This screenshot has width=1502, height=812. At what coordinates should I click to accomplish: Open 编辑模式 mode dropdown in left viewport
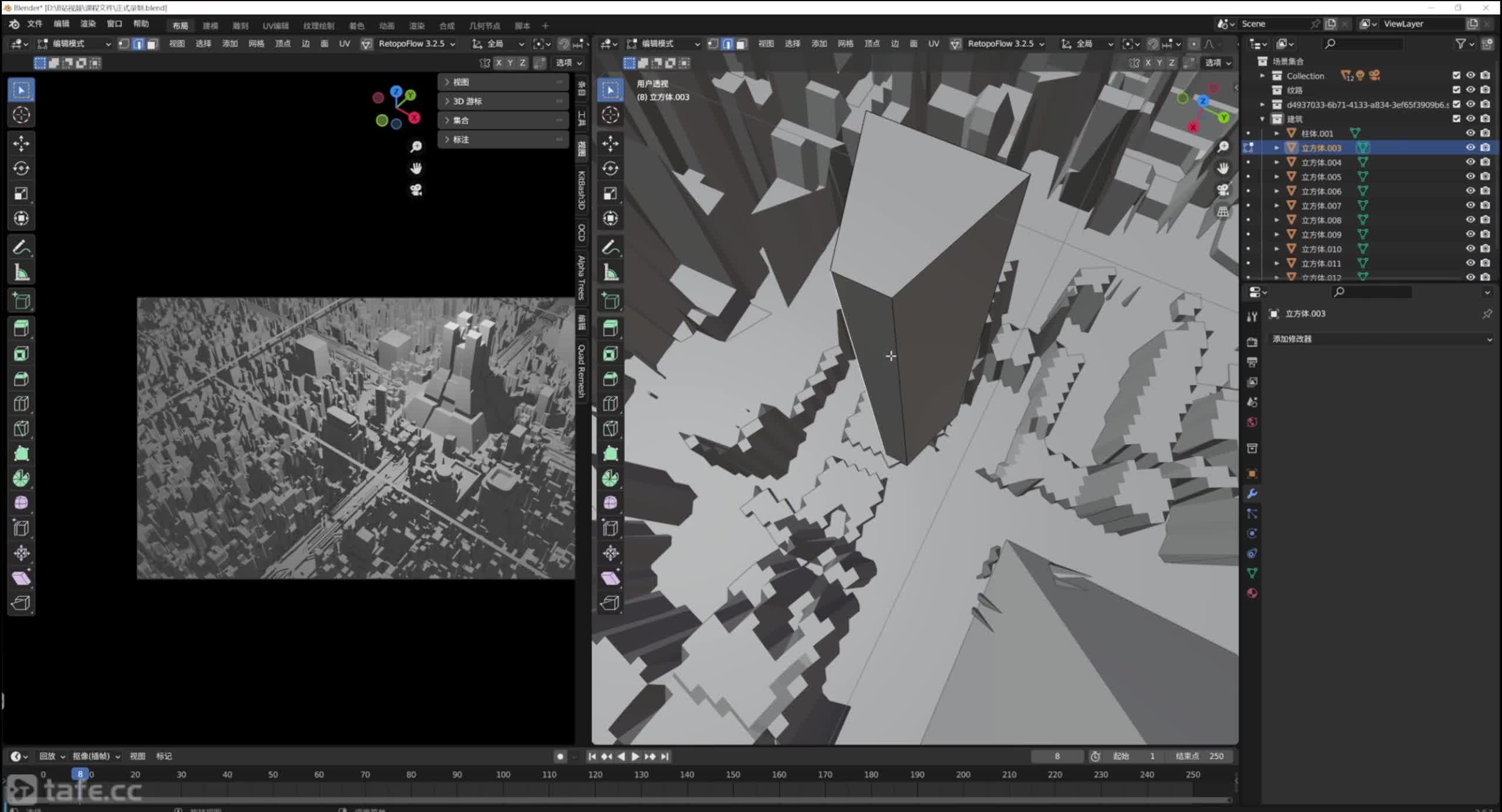click(x=74, y=44)
